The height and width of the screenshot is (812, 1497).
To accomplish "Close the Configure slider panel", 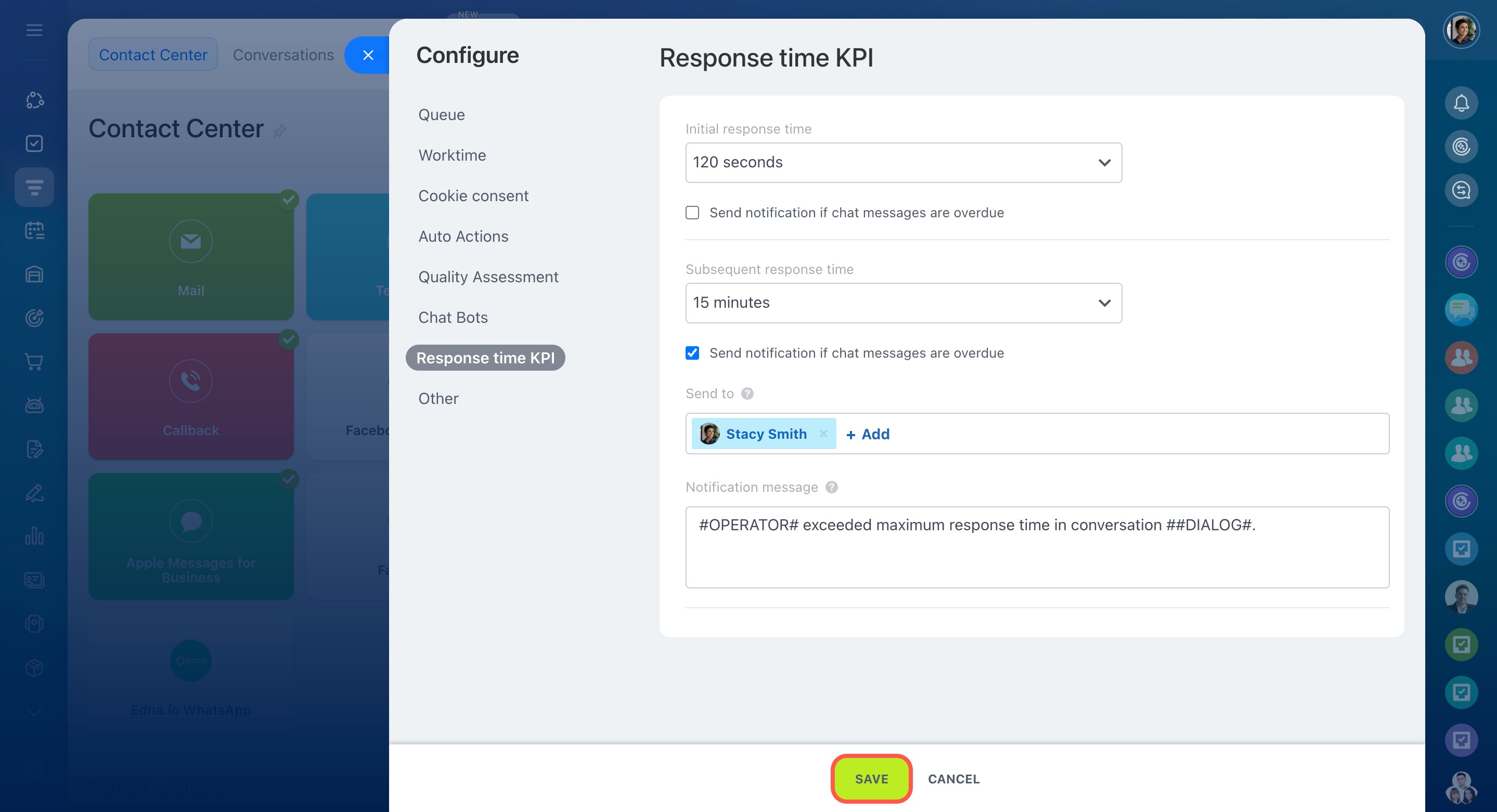I will [368, 55].
